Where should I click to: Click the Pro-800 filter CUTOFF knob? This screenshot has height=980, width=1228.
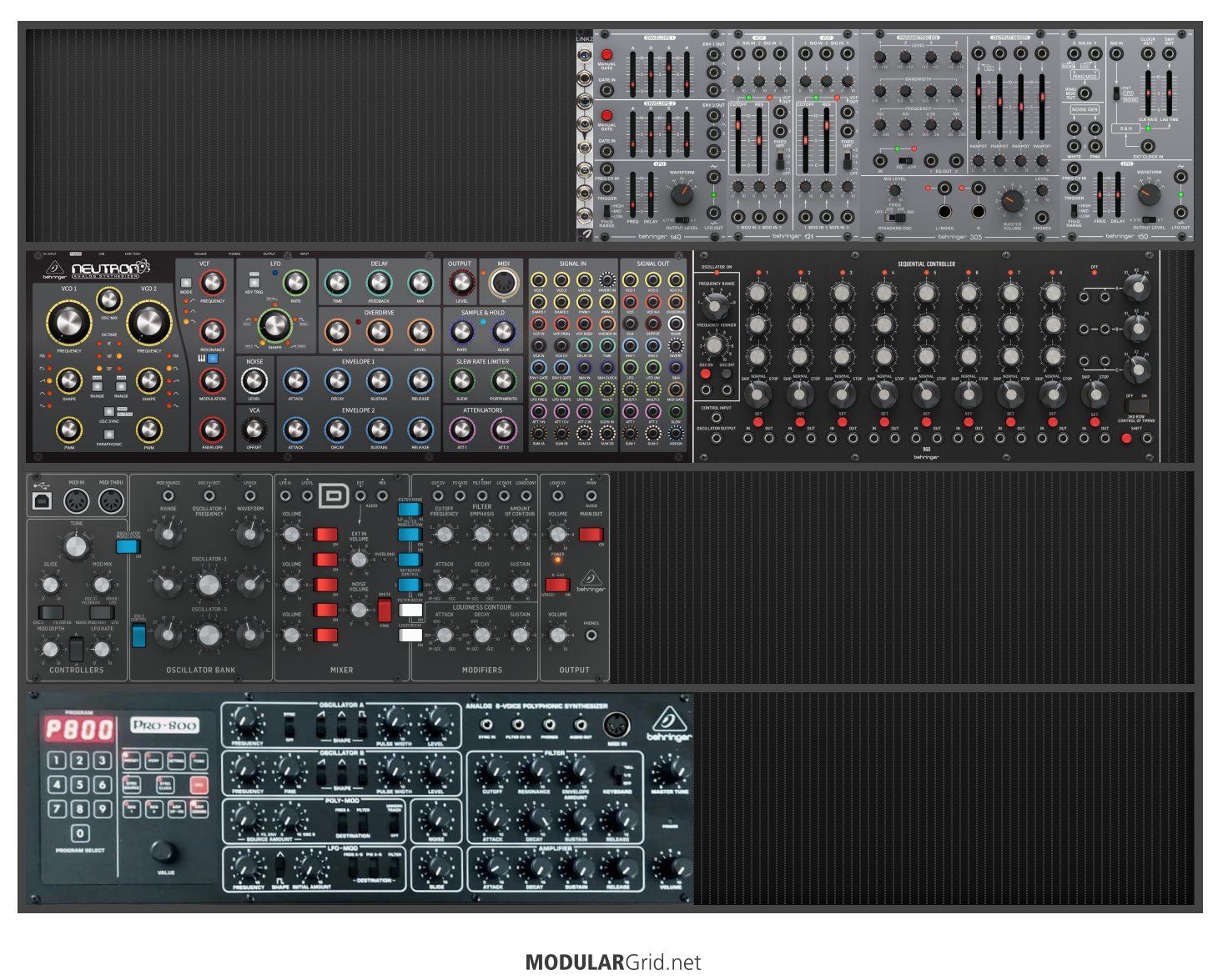(x=492, y=771)
